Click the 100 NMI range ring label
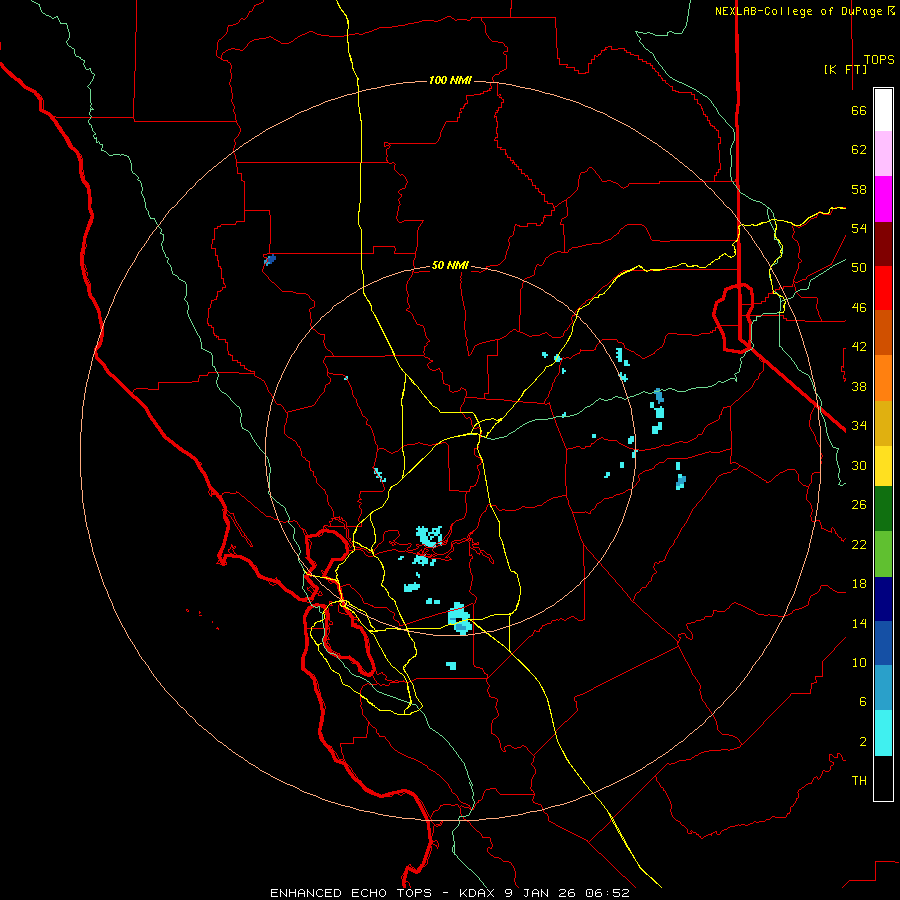The width and height of the screenshot is (900, 900). click(x=450, y=80)
